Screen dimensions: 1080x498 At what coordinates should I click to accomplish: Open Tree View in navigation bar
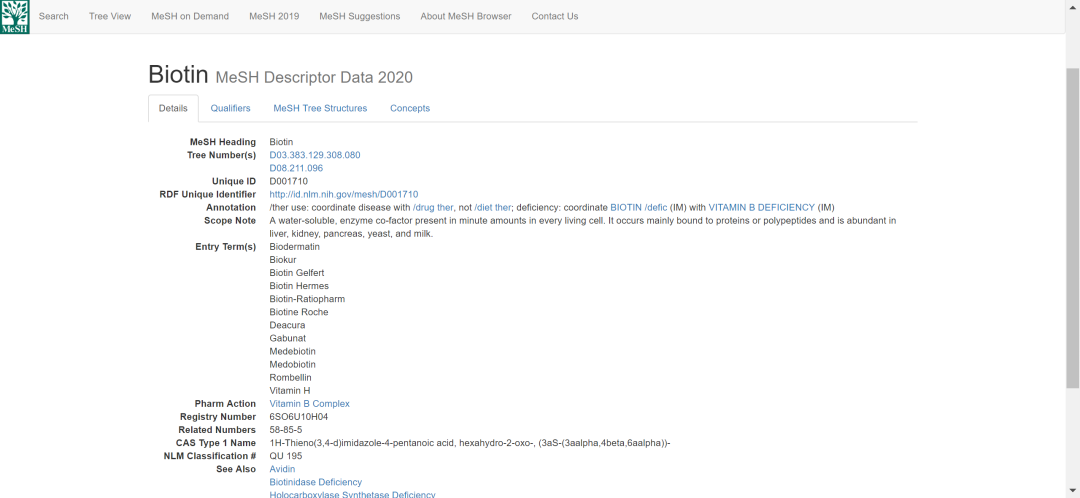point(110,16)
